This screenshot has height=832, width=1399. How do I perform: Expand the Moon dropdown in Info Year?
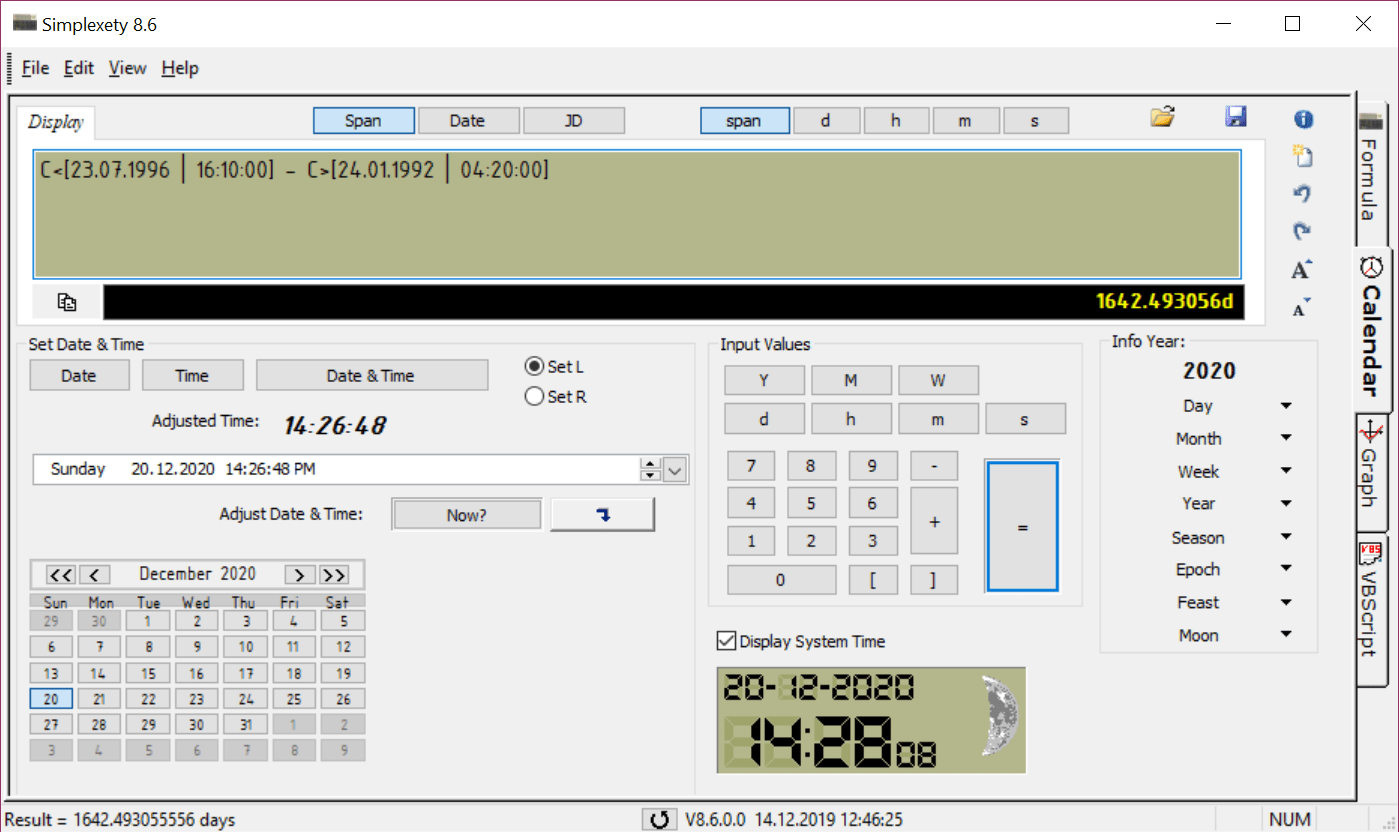click(1286, 634)
